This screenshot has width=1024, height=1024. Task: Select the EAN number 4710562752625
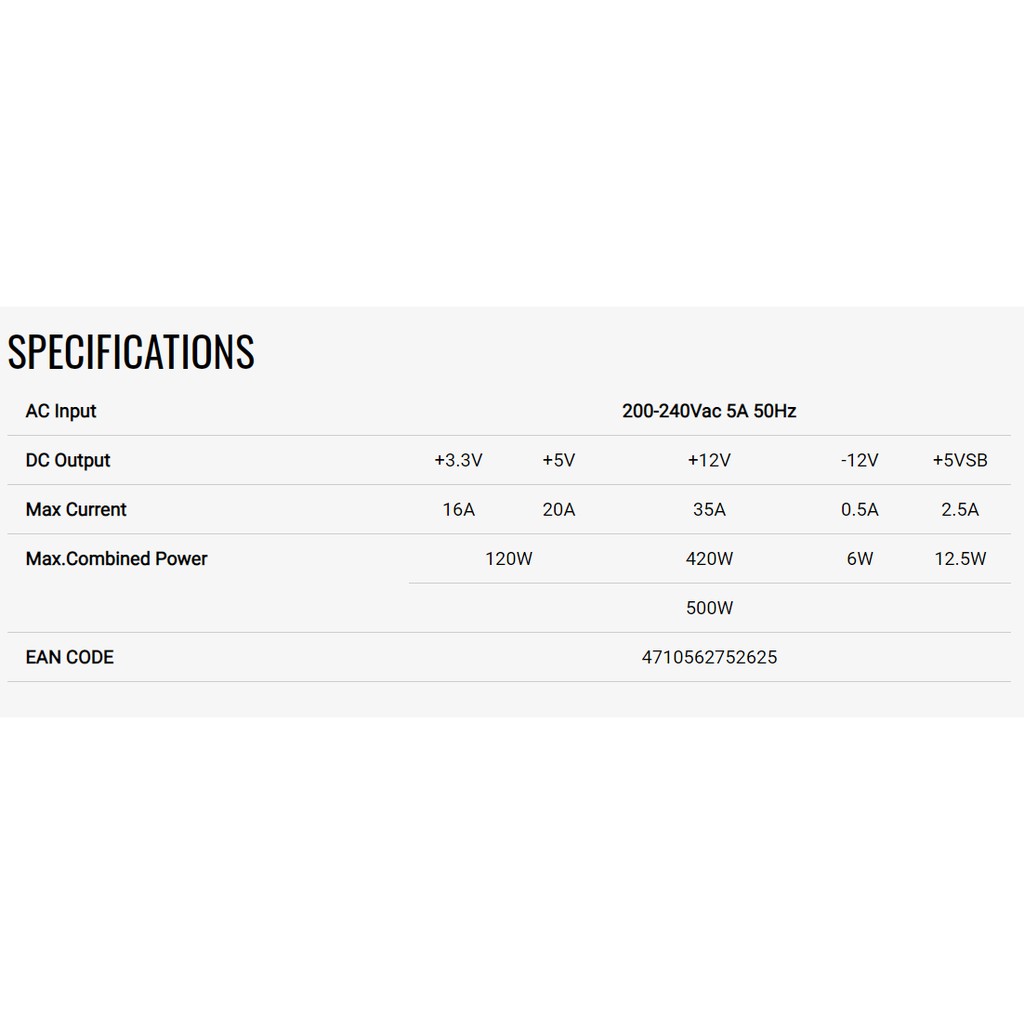709,657
